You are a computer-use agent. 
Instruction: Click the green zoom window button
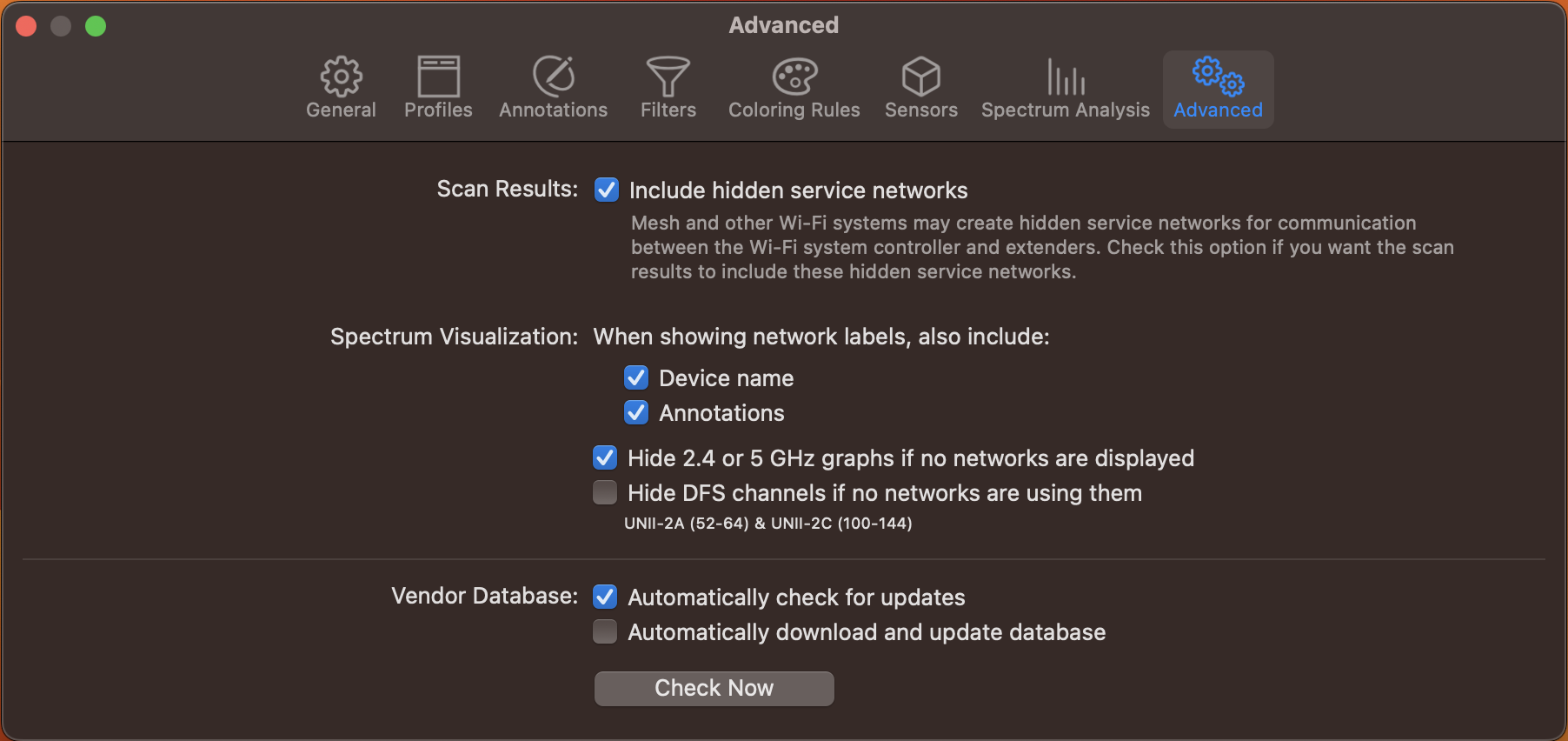coord(96,26)
